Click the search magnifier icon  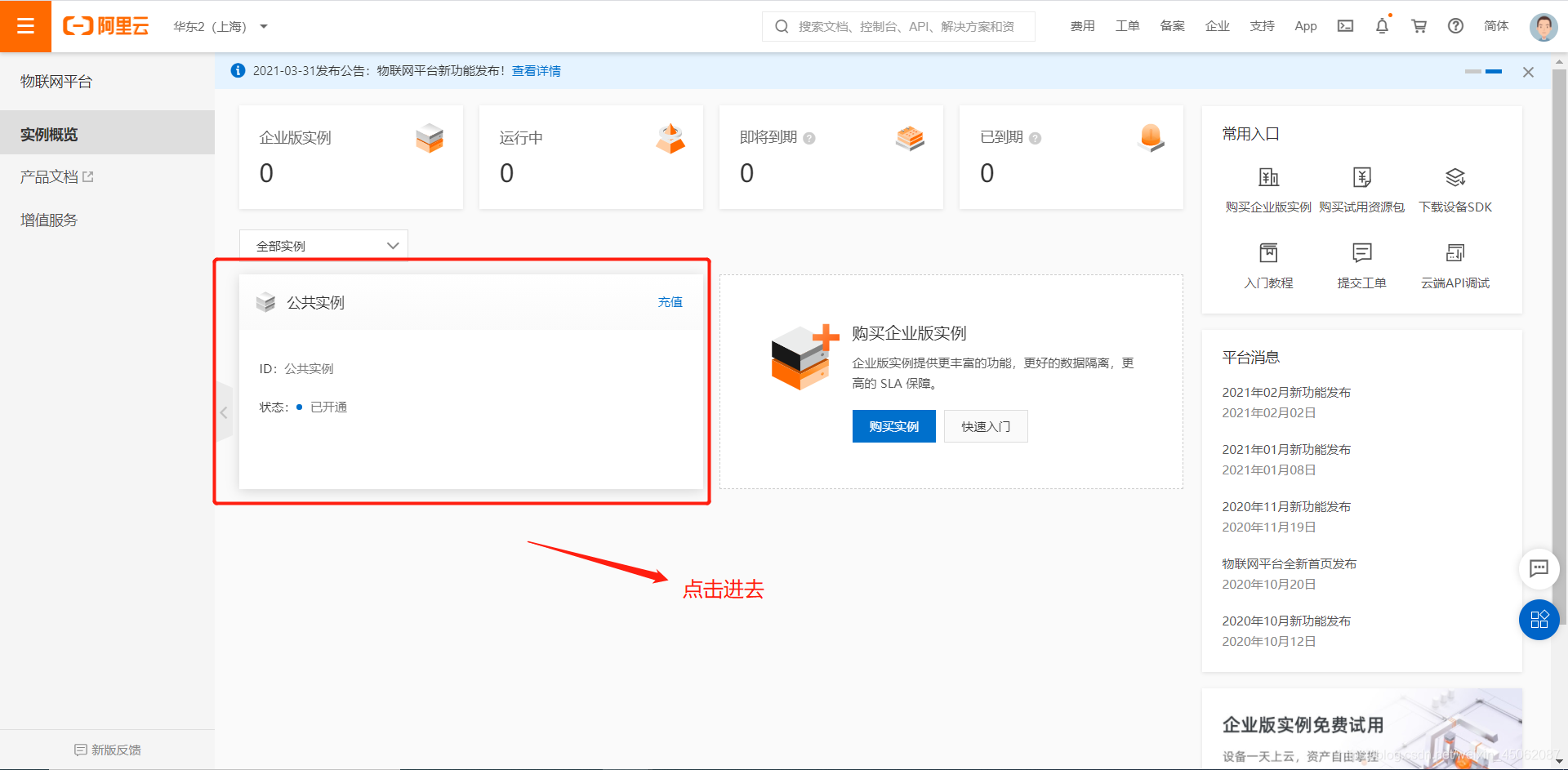[782, 26]
